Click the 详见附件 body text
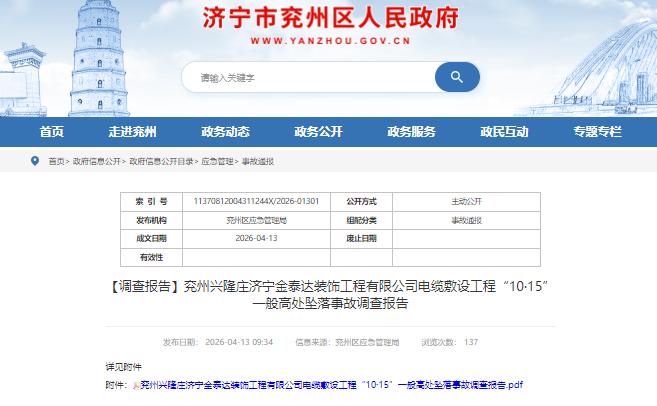 (x=124, y=367)
